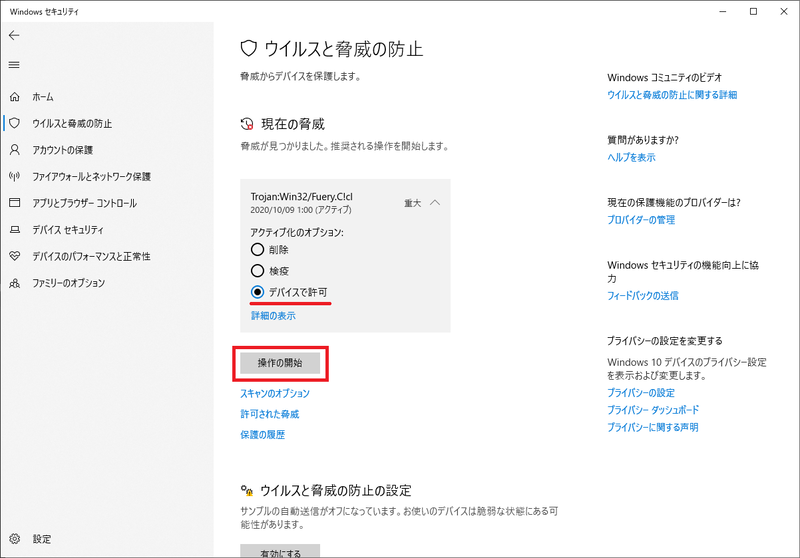Collapse the Trojan:Win32/Fuery.C!cl threat card chevron
The width and height of the screenshot is (800, 558).
click(435, 202)
